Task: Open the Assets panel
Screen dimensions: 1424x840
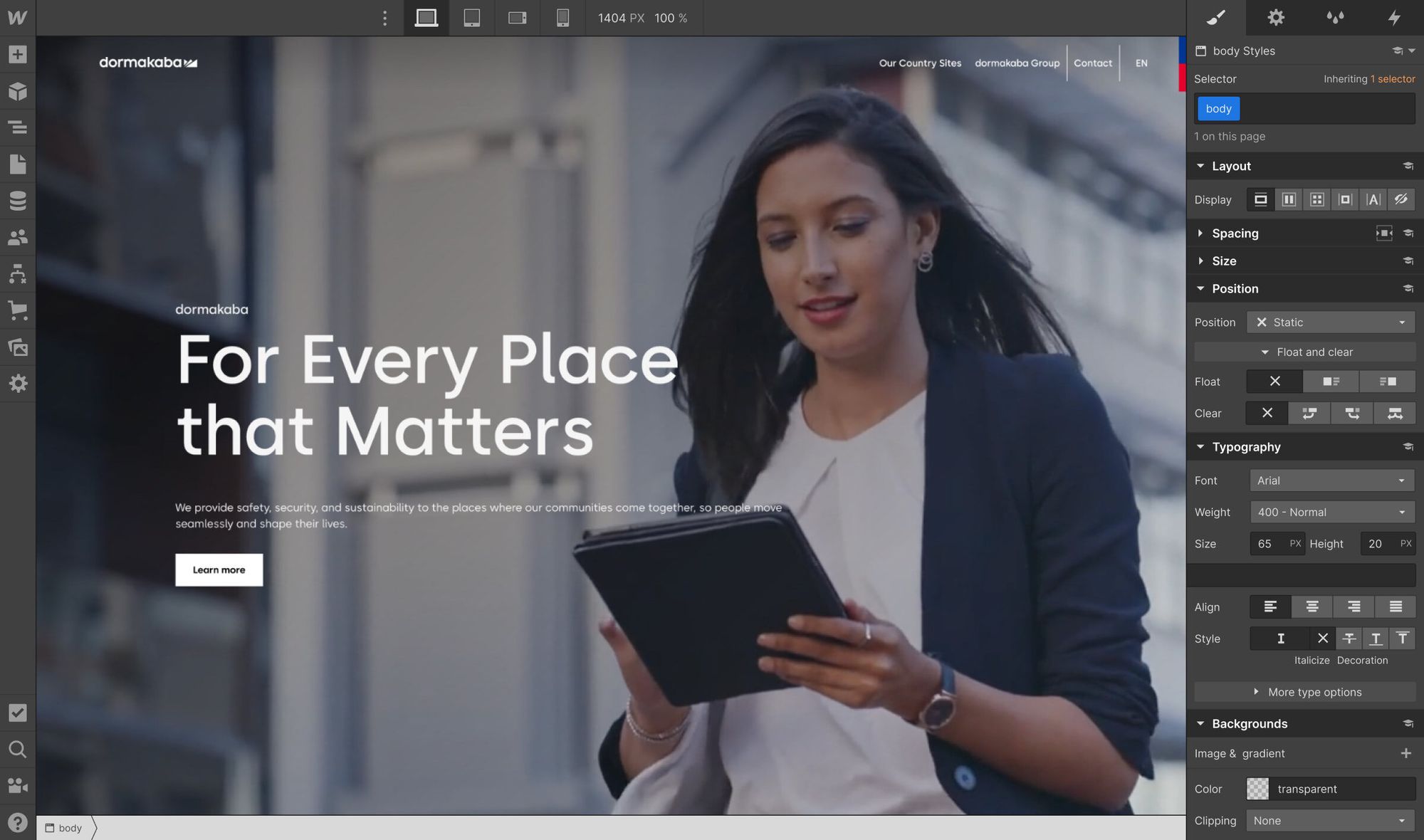Action: 17,347
